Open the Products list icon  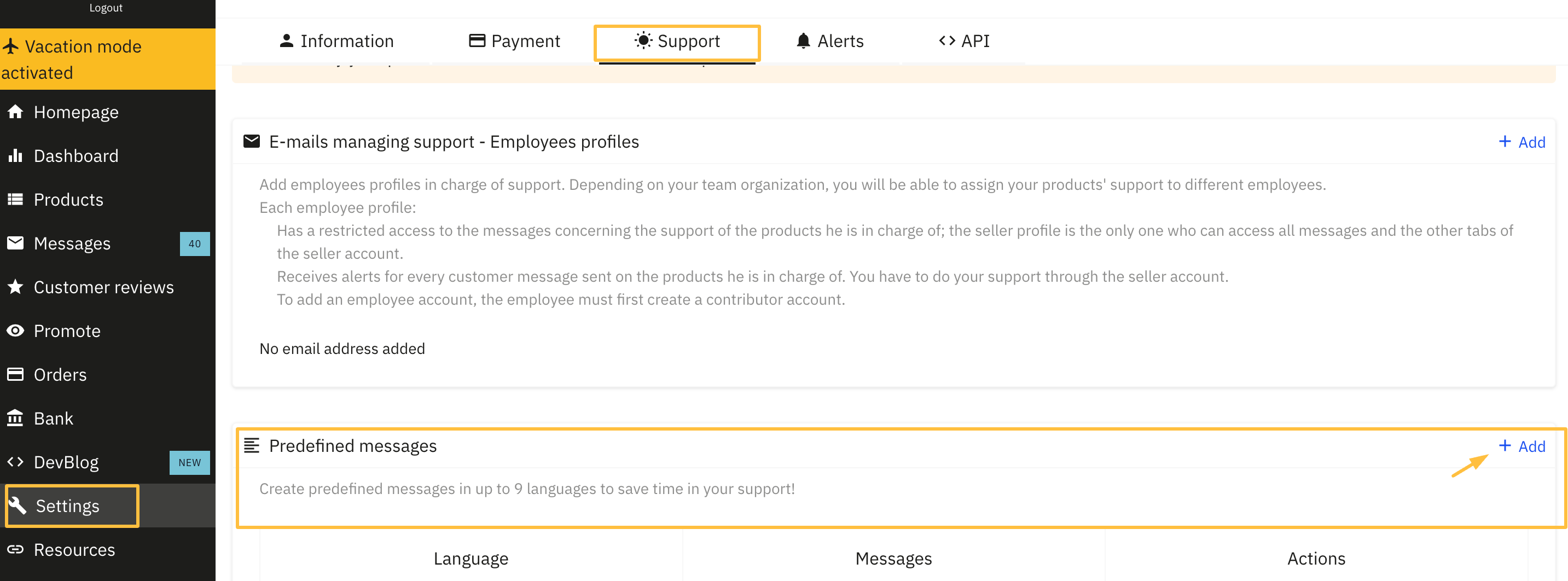point(15,200)
